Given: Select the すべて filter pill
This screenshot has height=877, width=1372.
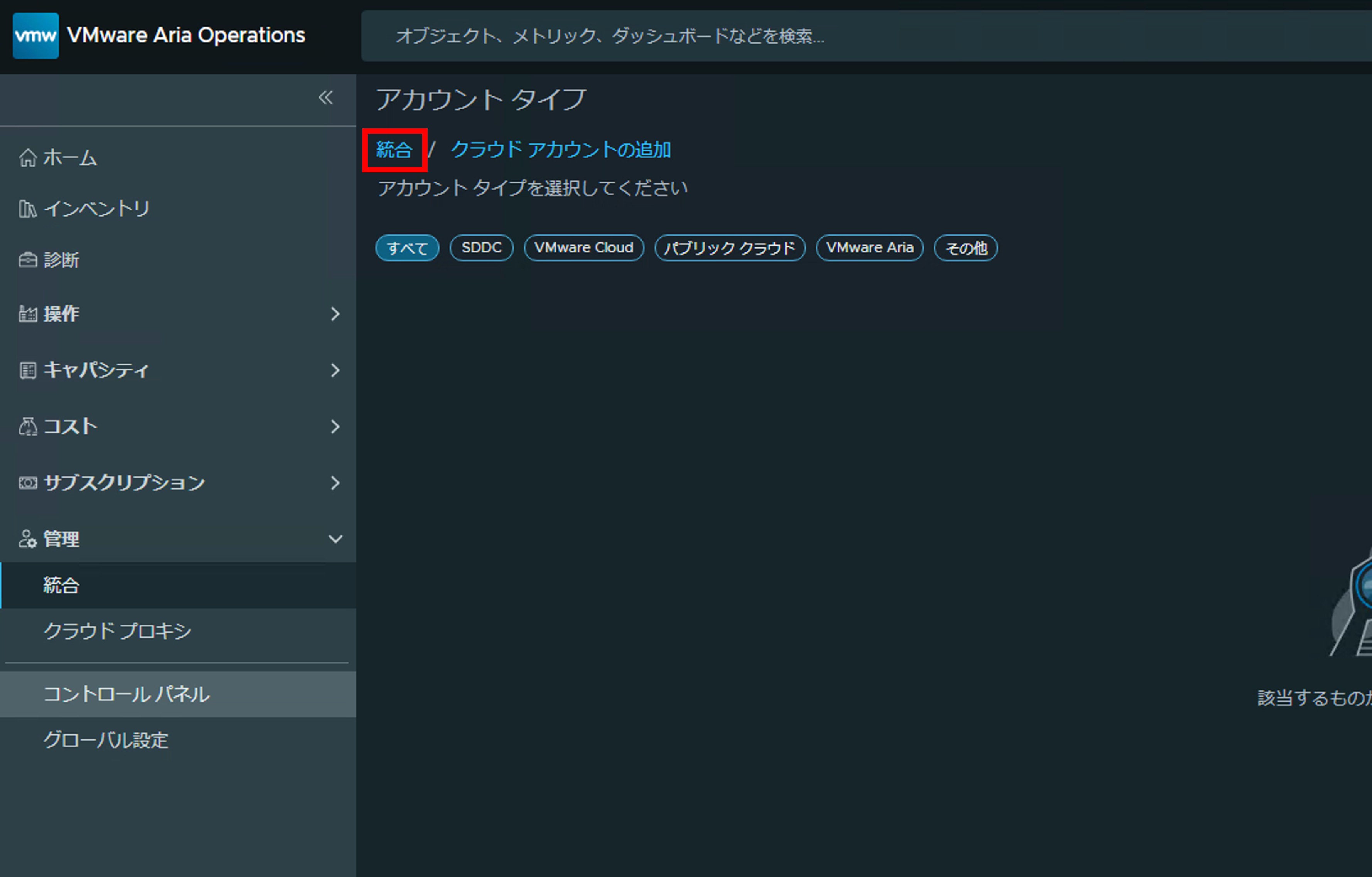Looking at the screenshot, I should click(407, 248).
